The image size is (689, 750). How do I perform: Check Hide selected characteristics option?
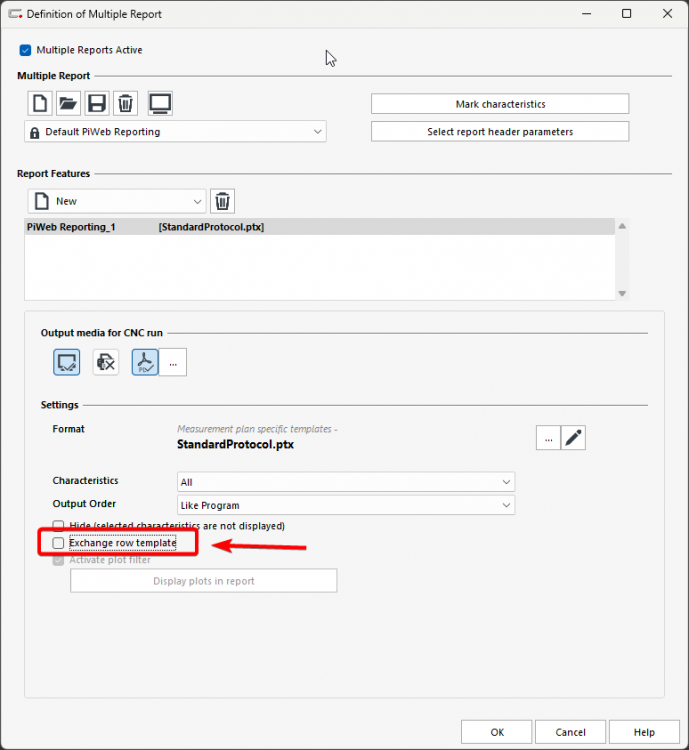59,526
